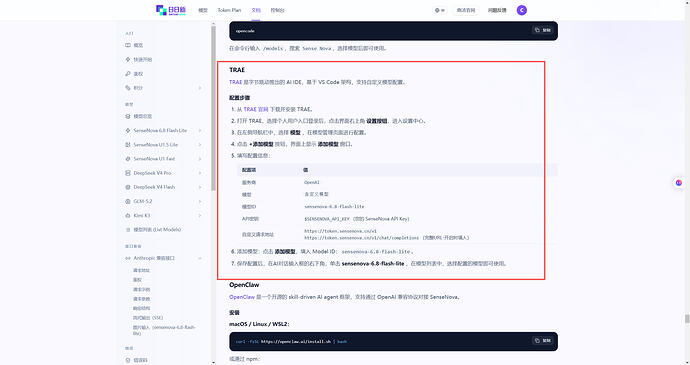Screen dimensions: 690x365
Task: Click the shield icon at the sidebar bottom
Action: coord(128,360)
